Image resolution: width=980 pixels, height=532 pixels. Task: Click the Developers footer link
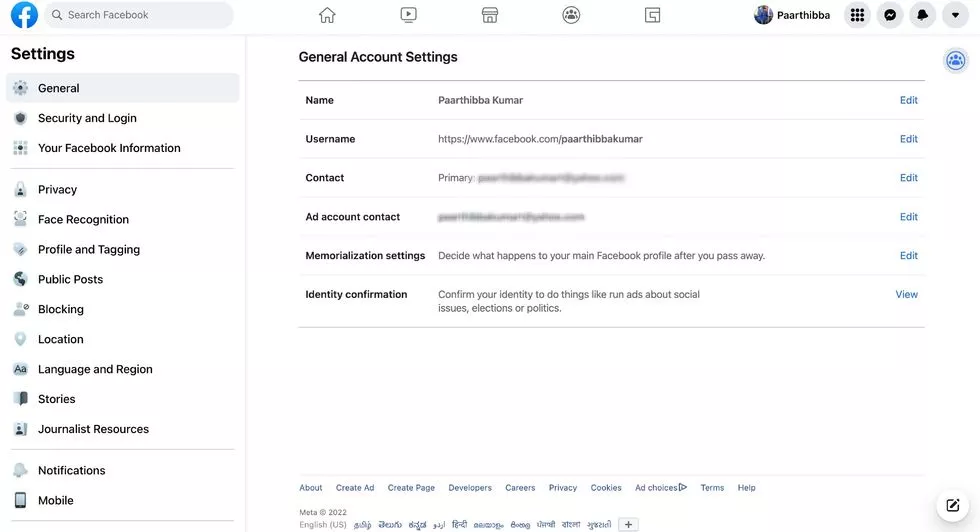470,488
